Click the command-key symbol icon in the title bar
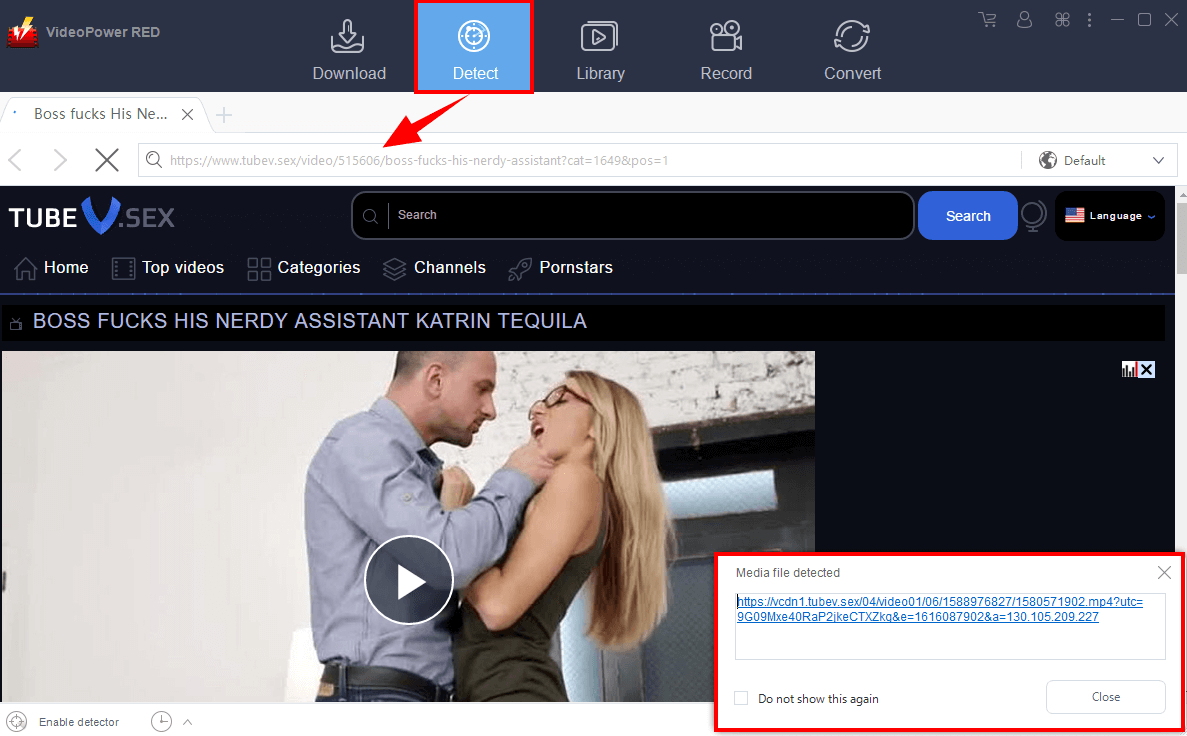 pyautogui.click(x=1062, y=20)
